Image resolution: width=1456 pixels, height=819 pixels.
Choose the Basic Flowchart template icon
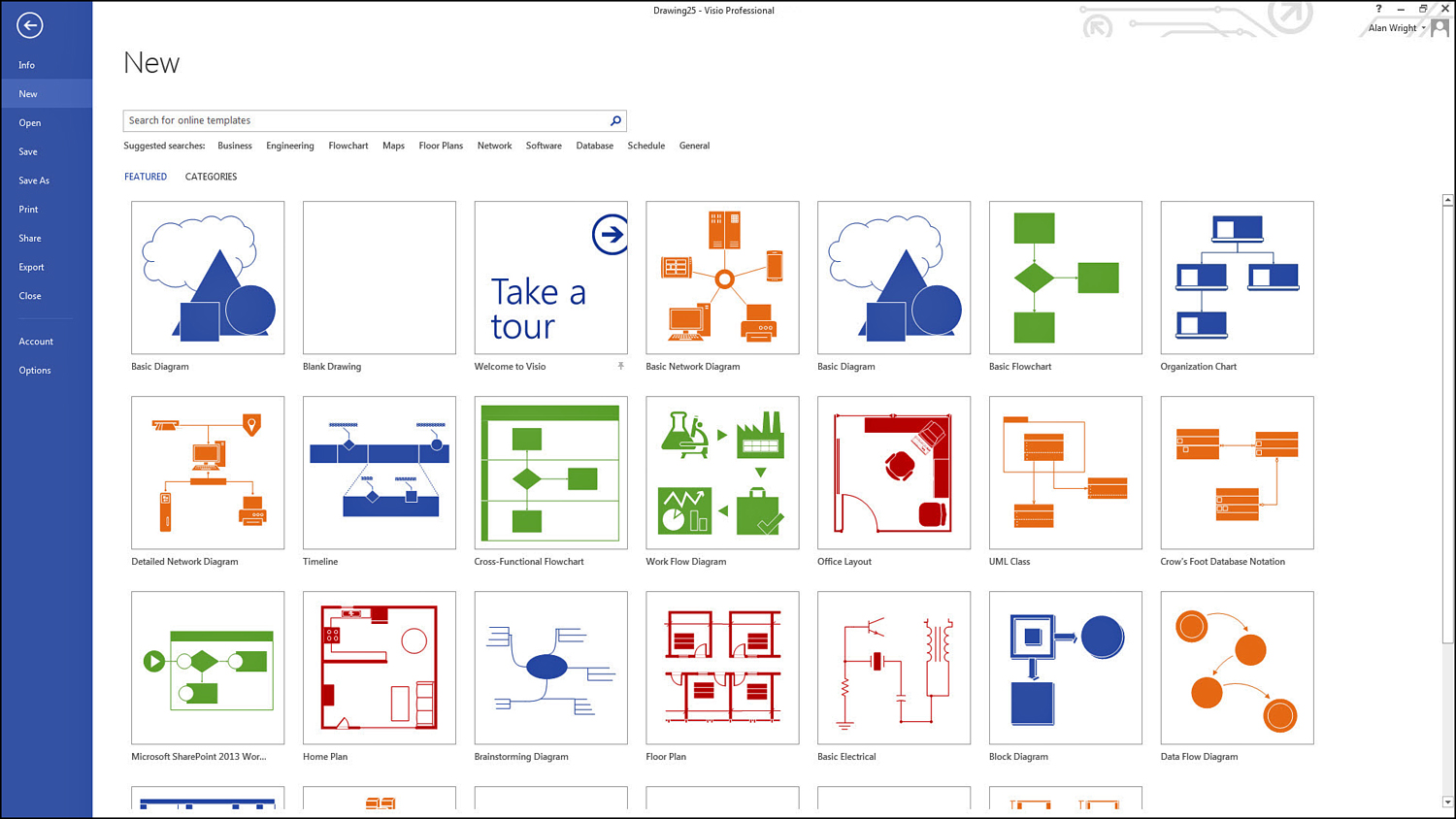click(1065, 278)
